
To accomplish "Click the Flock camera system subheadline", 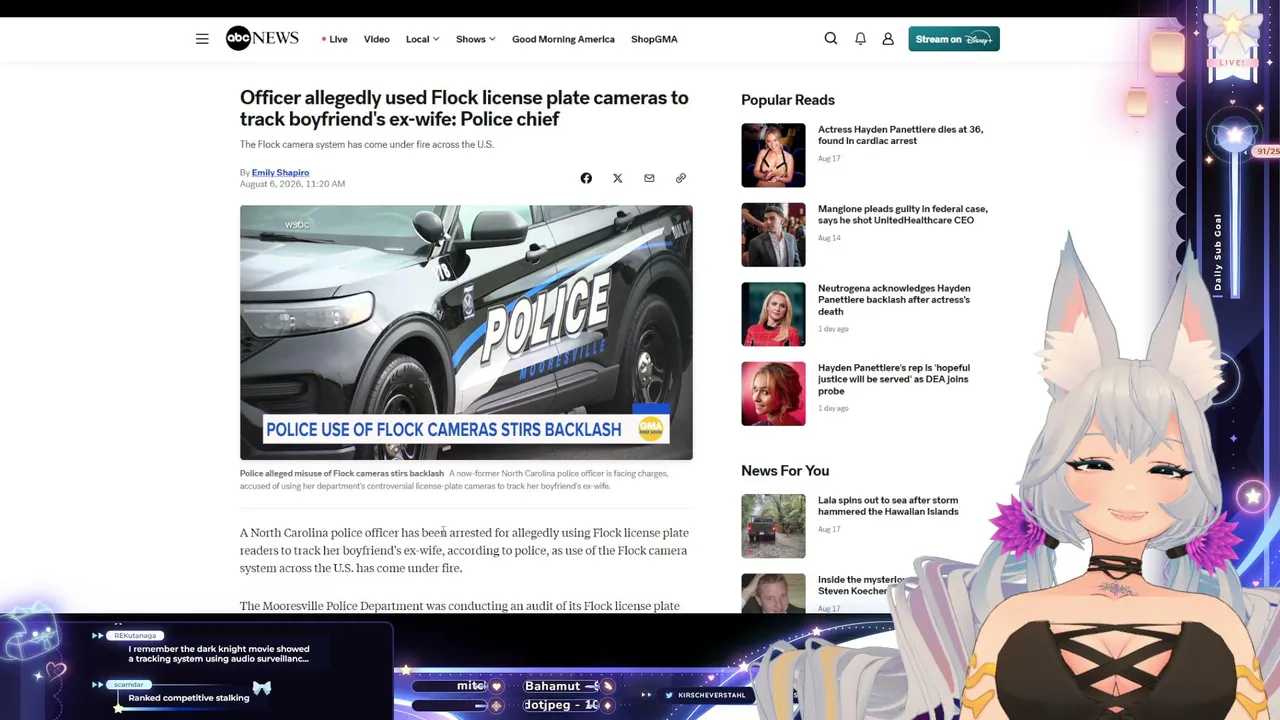I will pyautogui.click(x=367, y=144).
